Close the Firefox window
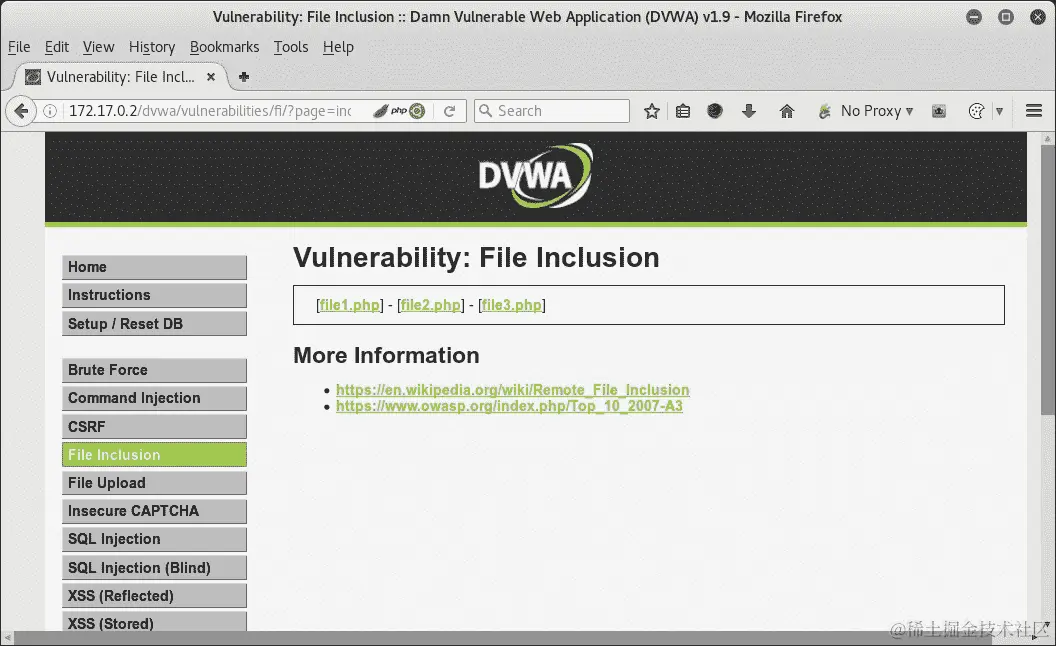1056x646 pixels. coord(1038,17)
